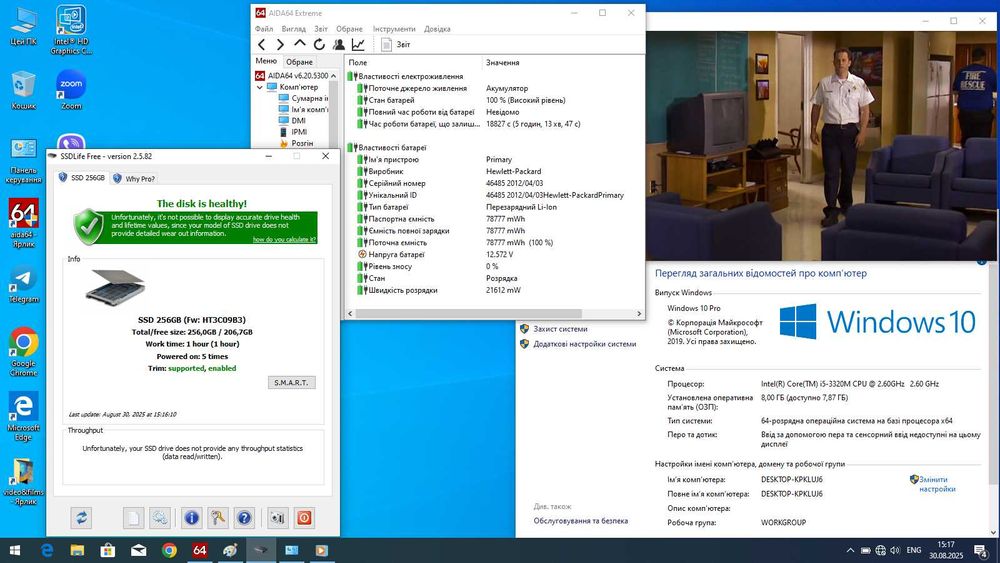Open Довідка menu in AIDA64

click(x=437, y=29)
